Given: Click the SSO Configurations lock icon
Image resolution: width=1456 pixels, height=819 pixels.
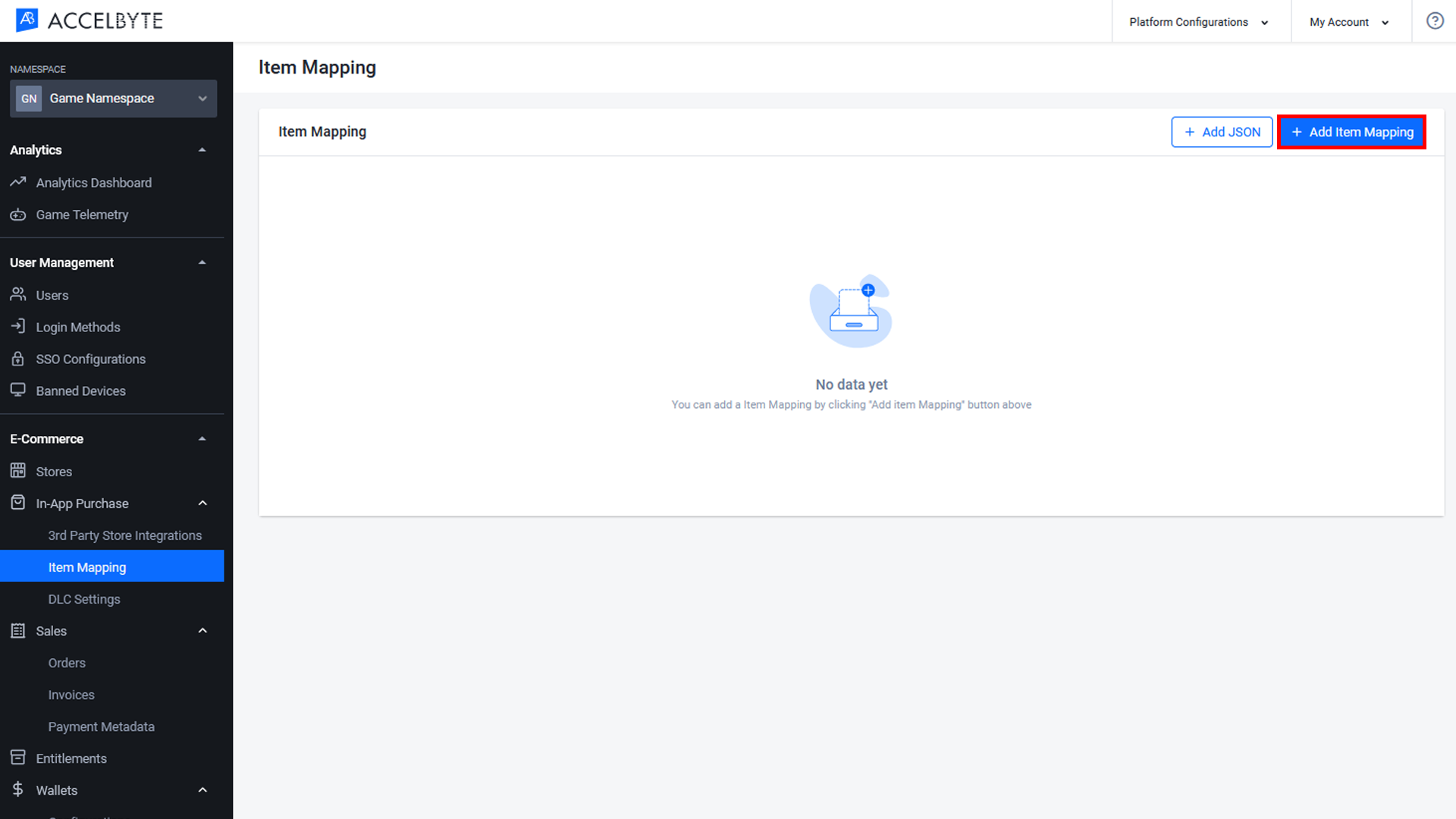Looking at the screenshot, I should (18, 358).
